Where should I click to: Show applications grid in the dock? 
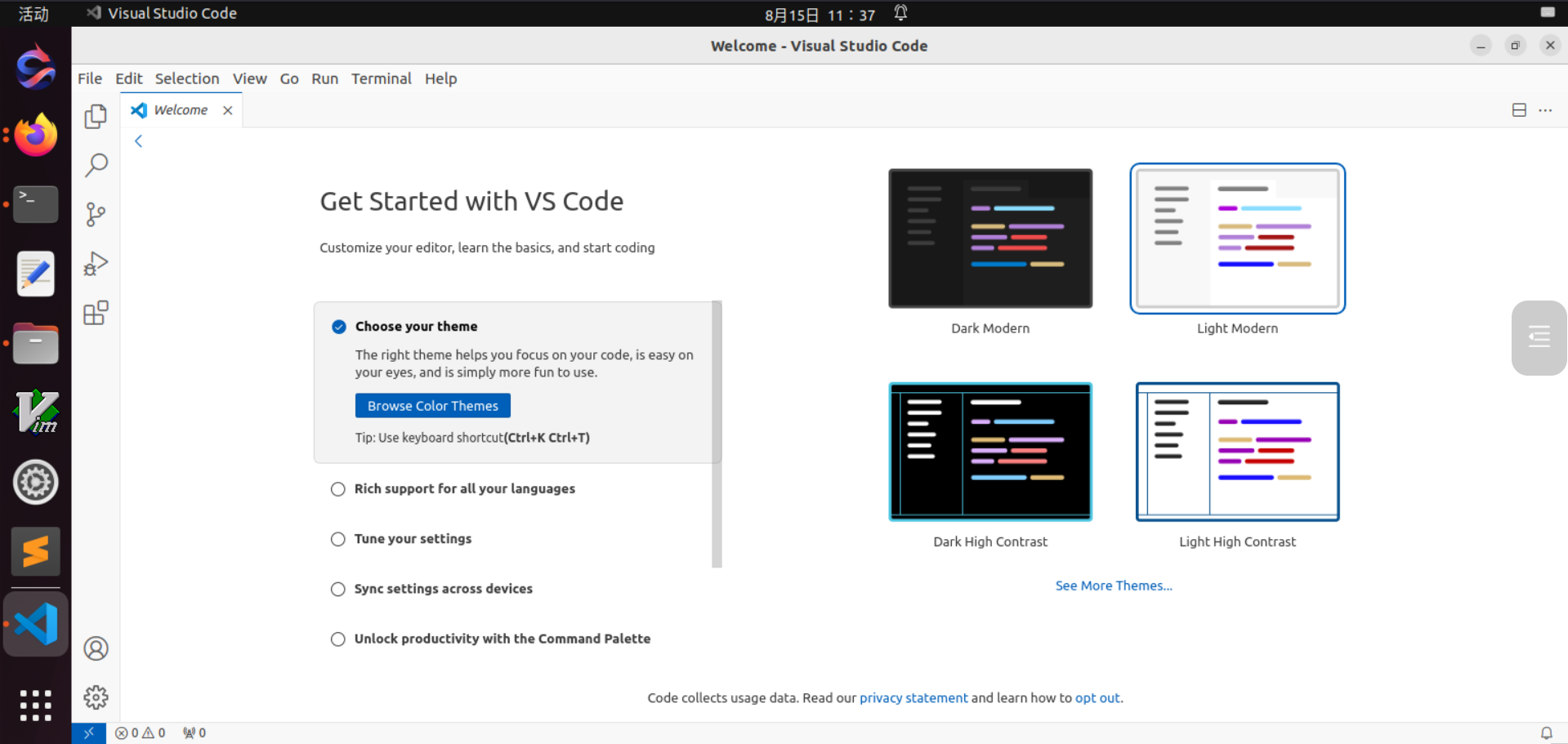[36, 705]
